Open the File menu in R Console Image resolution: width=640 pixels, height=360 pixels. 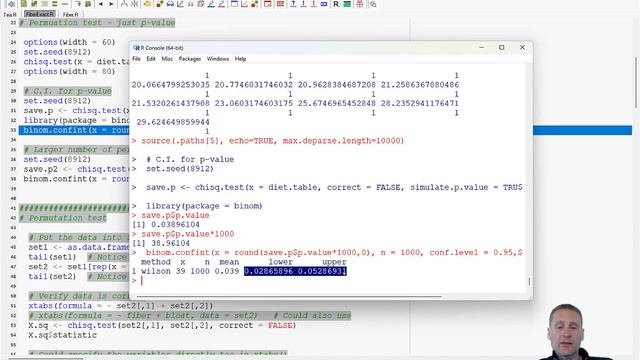tap(136, 59)
